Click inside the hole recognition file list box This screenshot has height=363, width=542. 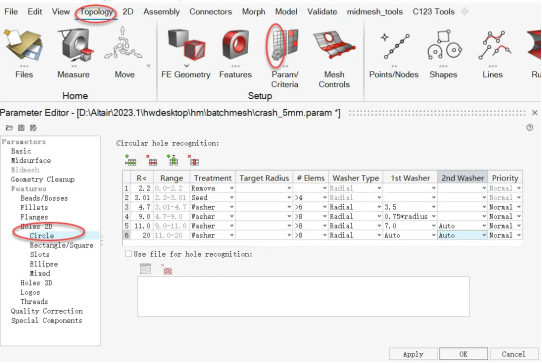(x=303, y=296)
